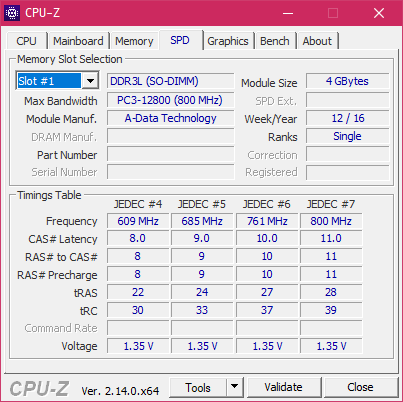Screen dimensions: 403x402
Task: Click the empty Correction field
Action: tap(347, 154)
